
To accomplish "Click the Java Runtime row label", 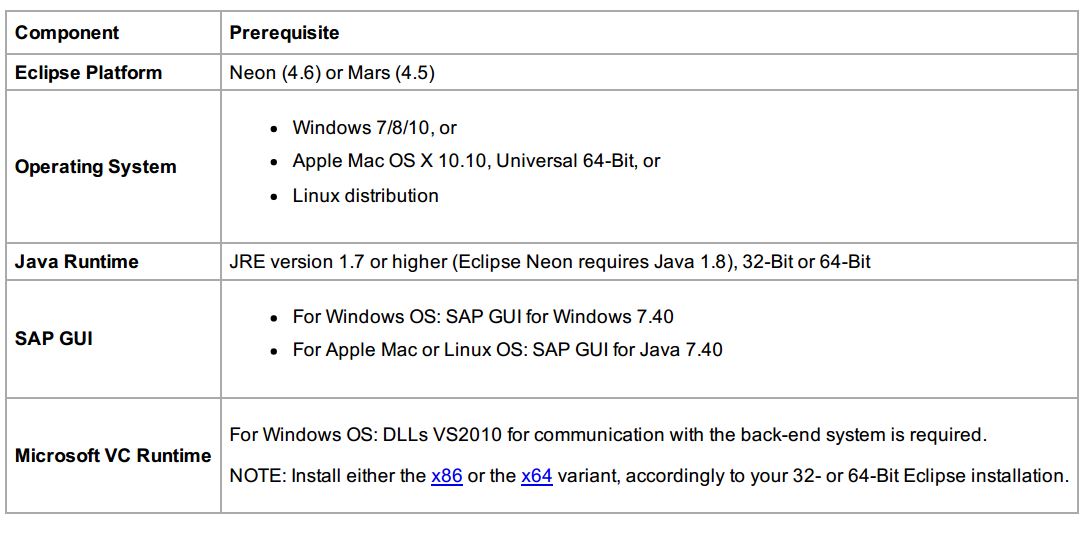I will click(x=77, y=262).
